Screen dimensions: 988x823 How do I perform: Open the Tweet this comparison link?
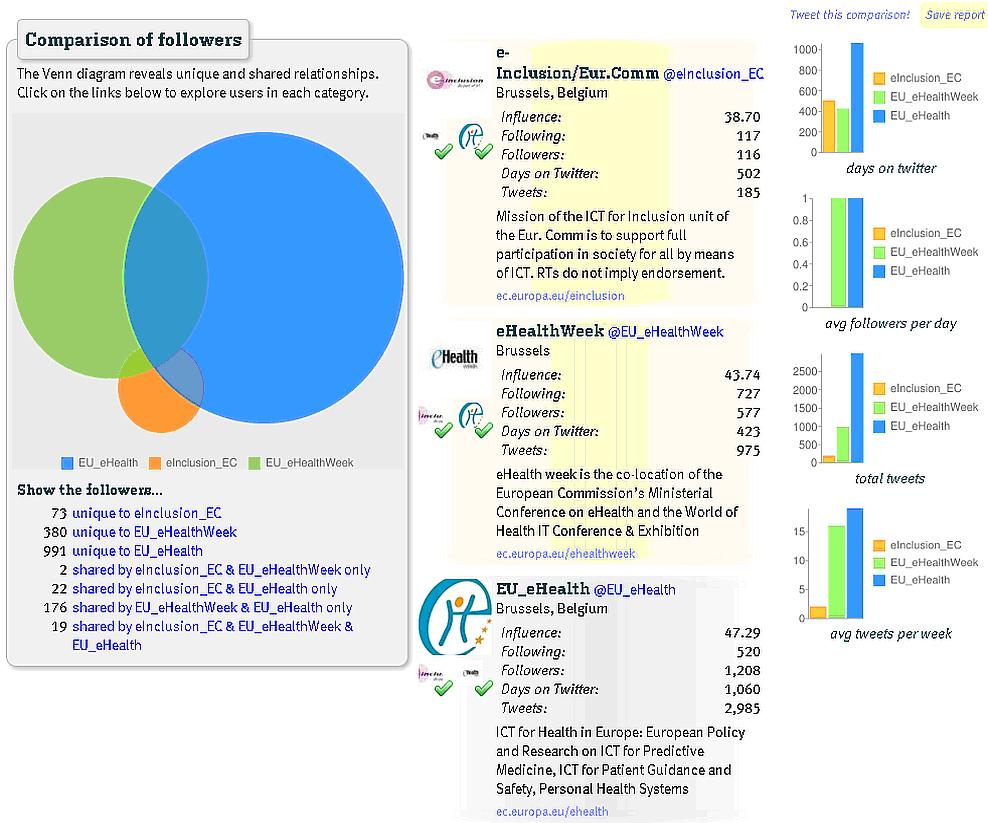(x=849, y=15)
